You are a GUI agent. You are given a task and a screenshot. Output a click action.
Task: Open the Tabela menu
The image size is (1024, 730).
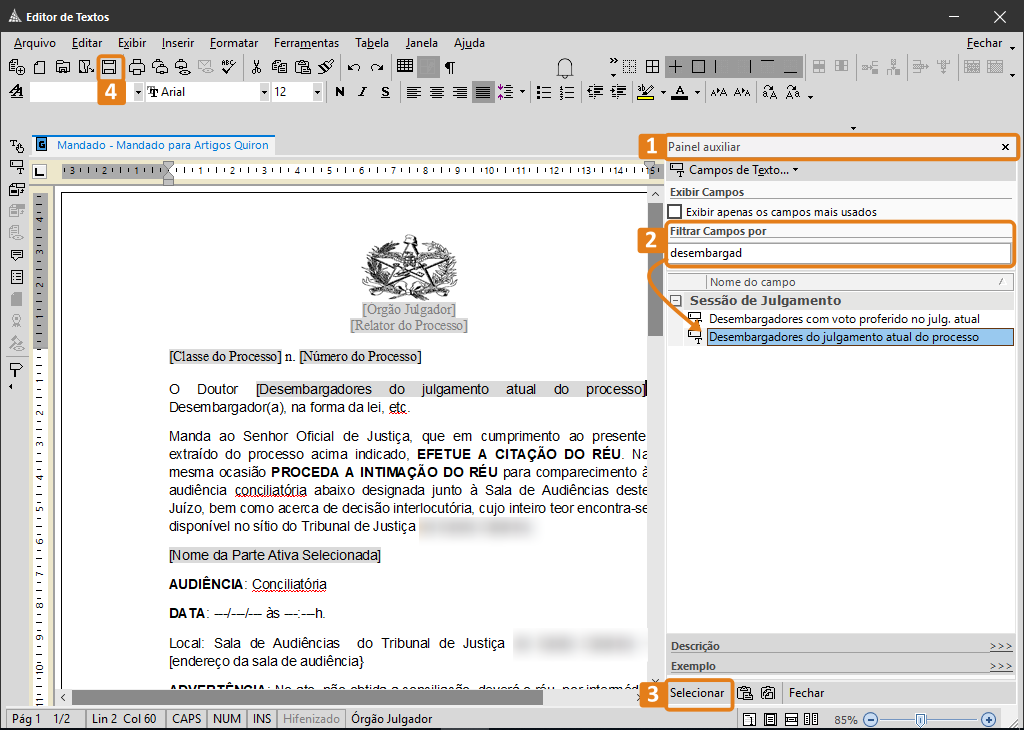(x=372, y=43)
